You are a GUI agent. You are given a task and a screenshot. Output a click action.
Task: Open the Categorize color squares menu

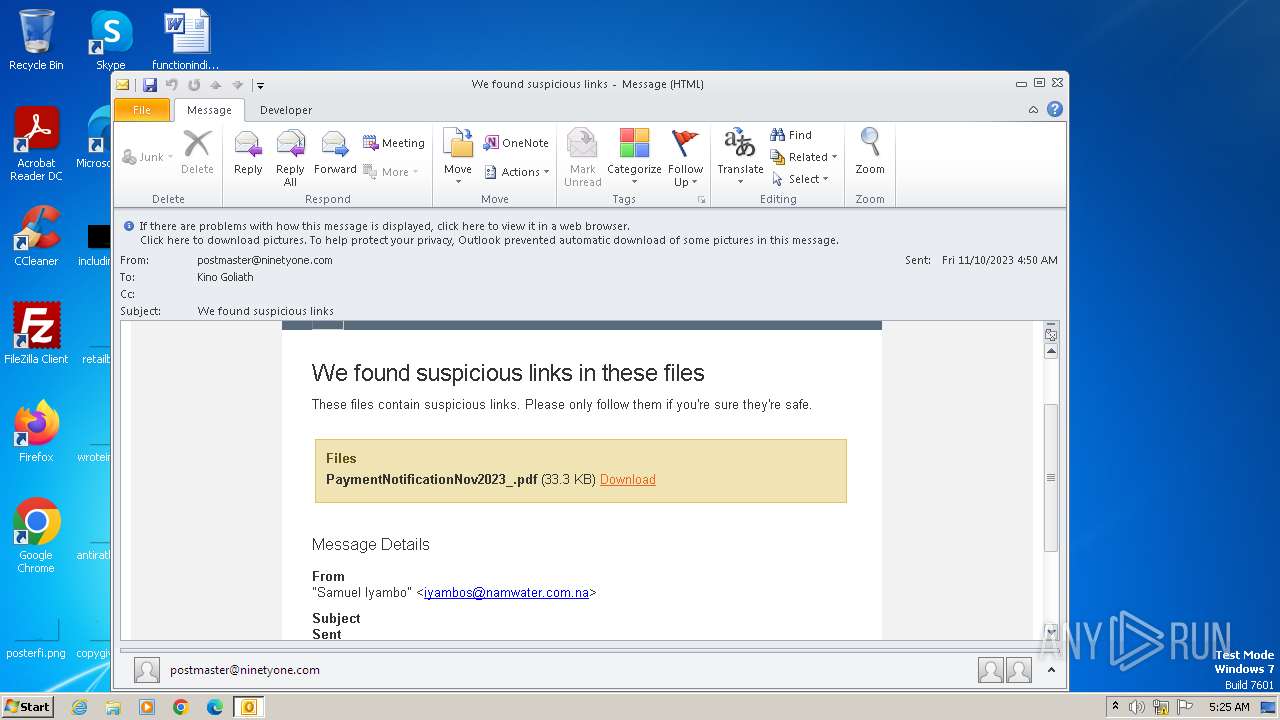(634, 158)
